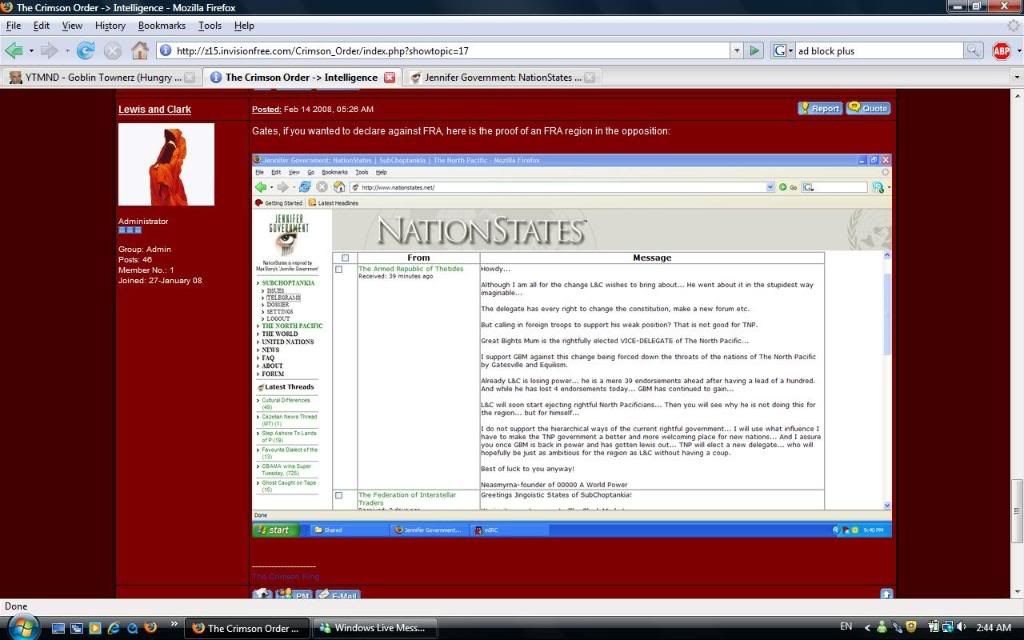This screenshot has height=640, width=1024.
Task: Click the search magnifier button
Action: pyautogui.click(x=973, y=50)
